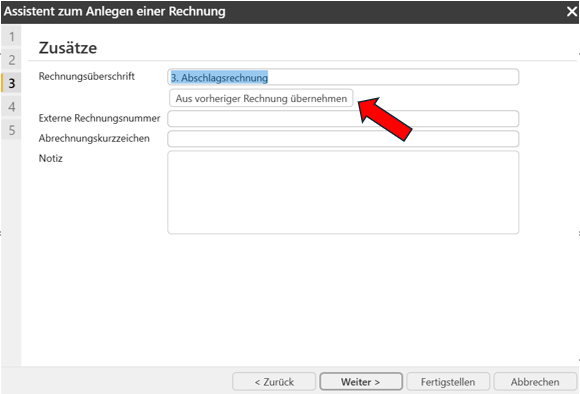Click the Notiz label
This screenshot has height=394, width=580.
coord(50,158)
